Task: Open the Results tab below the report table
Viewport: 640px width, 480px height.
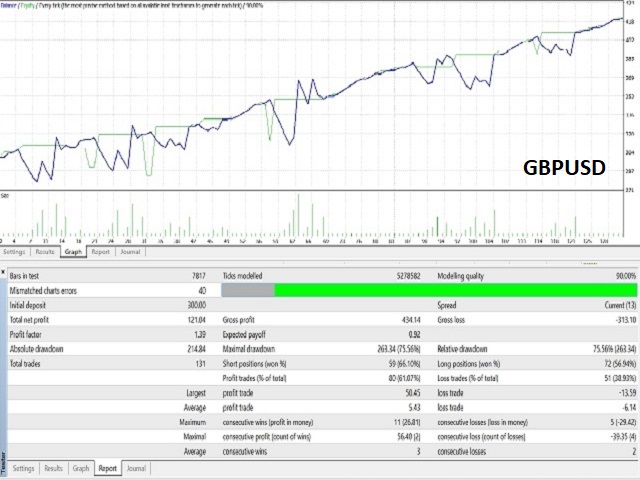Action: click(x=53, y=468)
